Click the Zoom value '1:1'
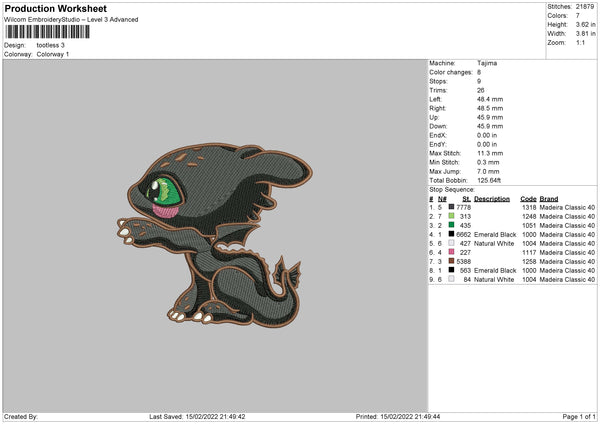 click(580, 42)
